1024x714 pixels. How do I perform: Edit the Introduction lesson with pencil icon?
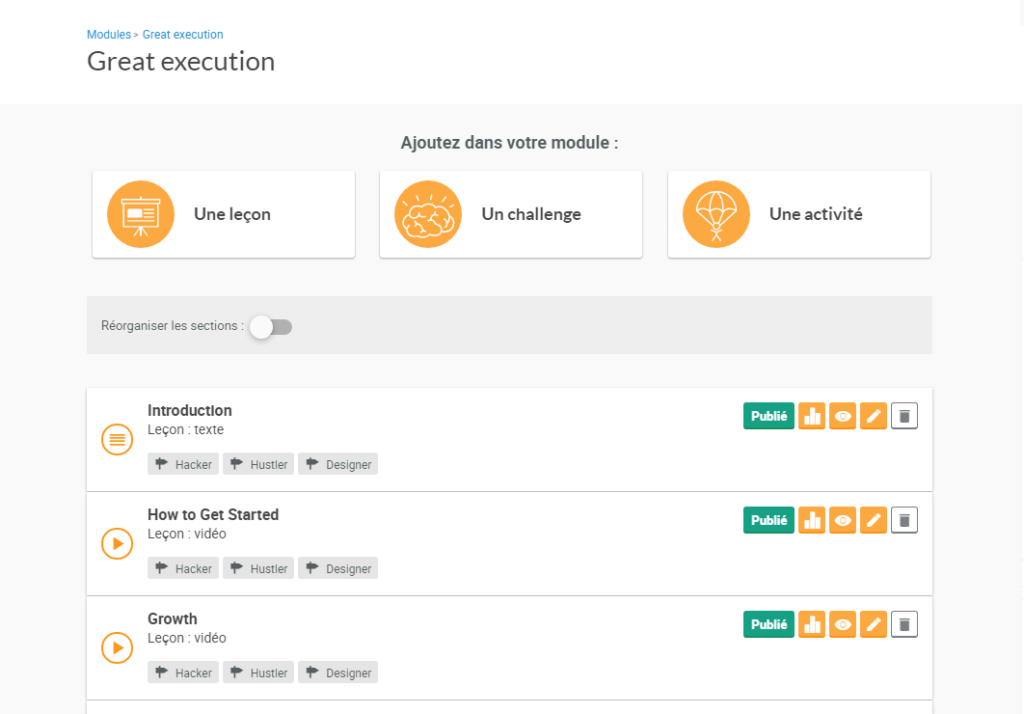pos(873,416)
